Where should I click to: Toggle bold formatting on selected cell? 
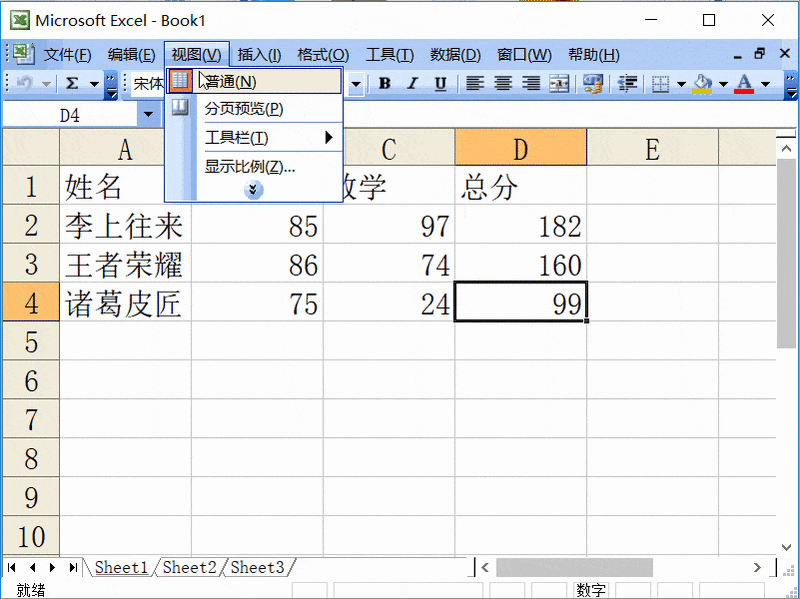[384, 83]
